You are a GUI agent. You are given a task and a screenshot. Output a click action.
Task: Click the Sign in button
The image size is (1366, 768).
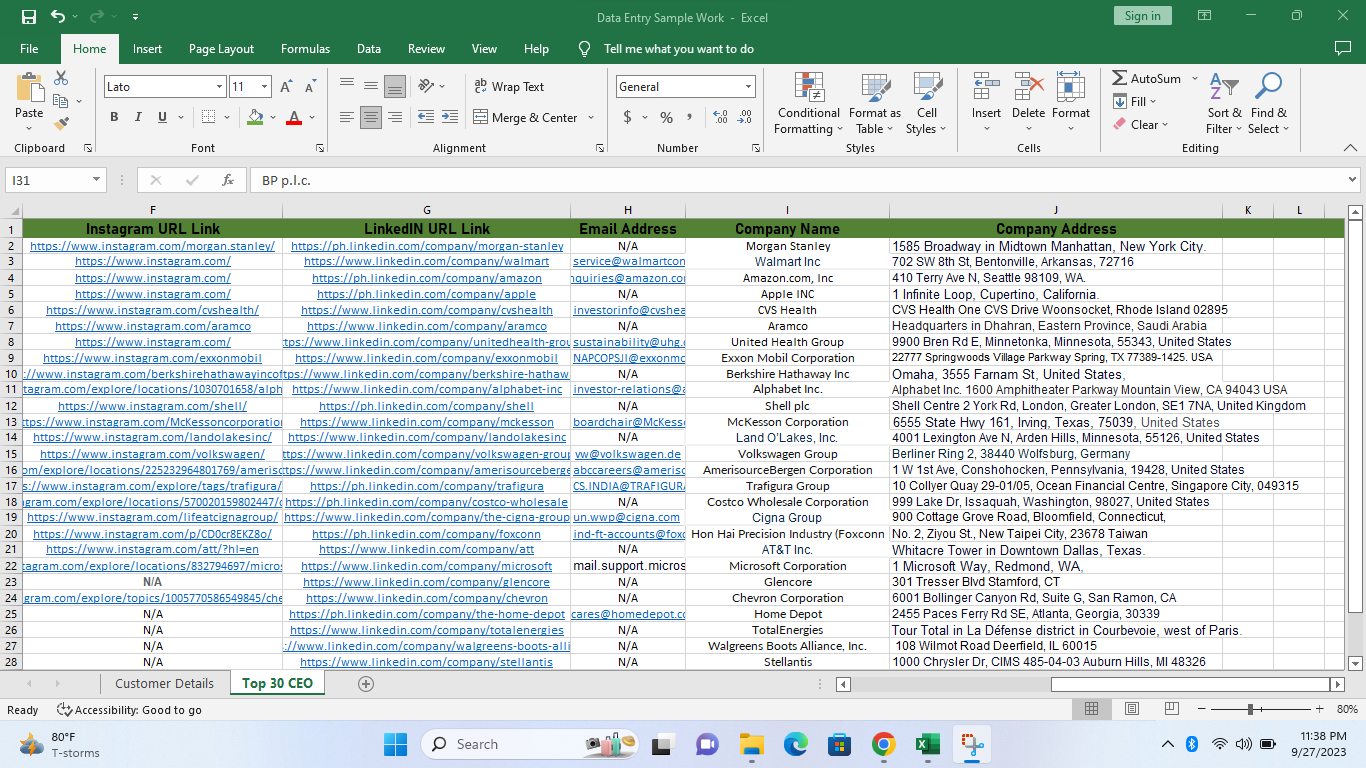pyautogui.click(x=1142, y=16)
